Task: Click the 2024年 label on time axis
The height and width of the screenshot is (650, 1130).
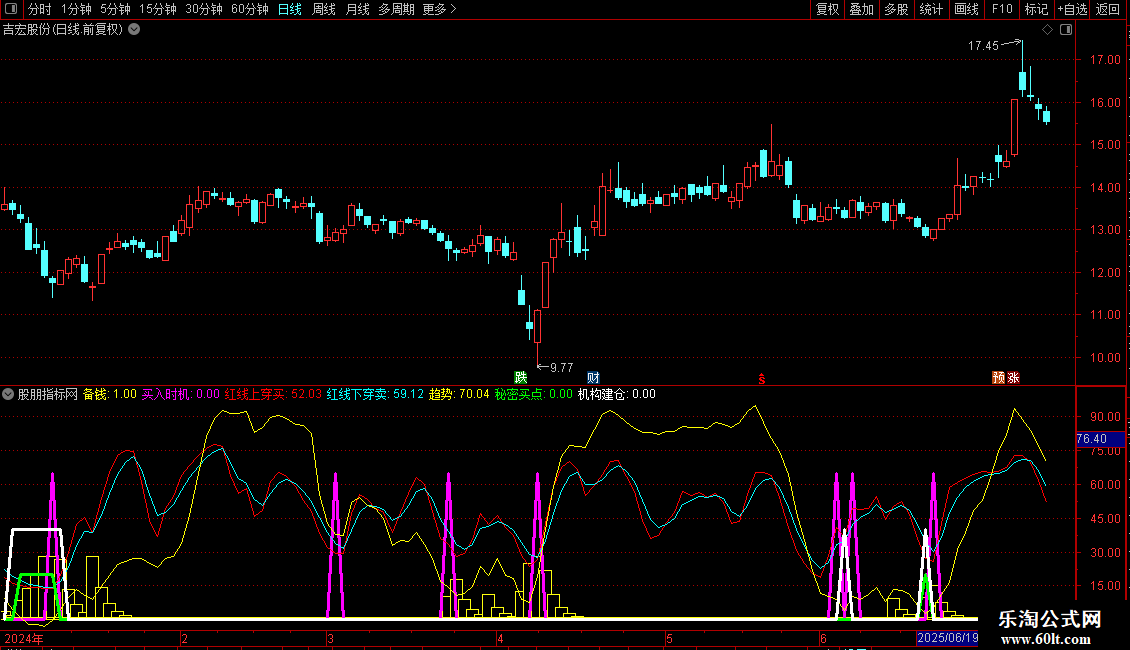Action: point(24,639)
